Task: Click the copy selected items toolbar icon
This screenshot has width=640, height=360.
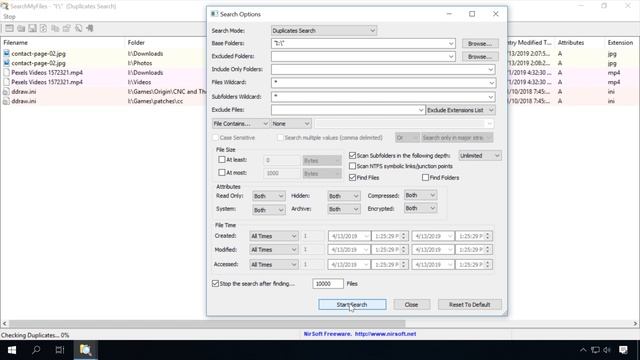Action: pos(55,28)
